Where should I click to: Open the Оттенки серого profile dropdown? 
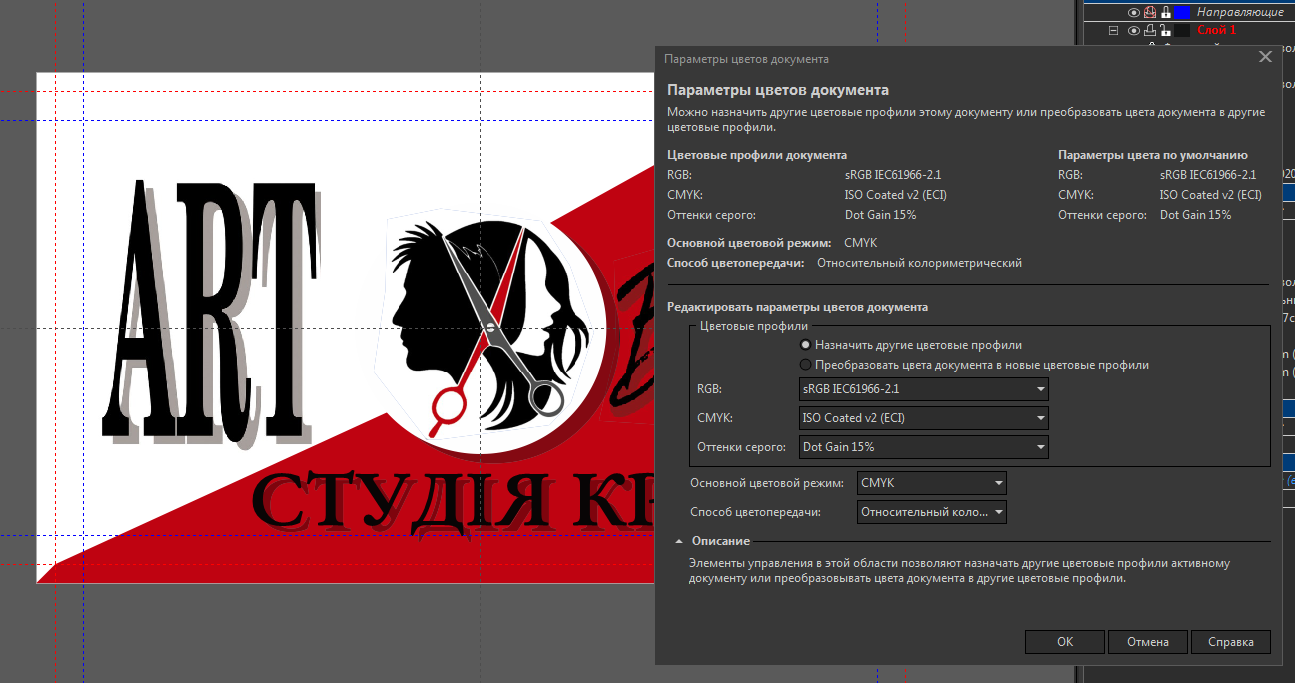coord(923,447)
